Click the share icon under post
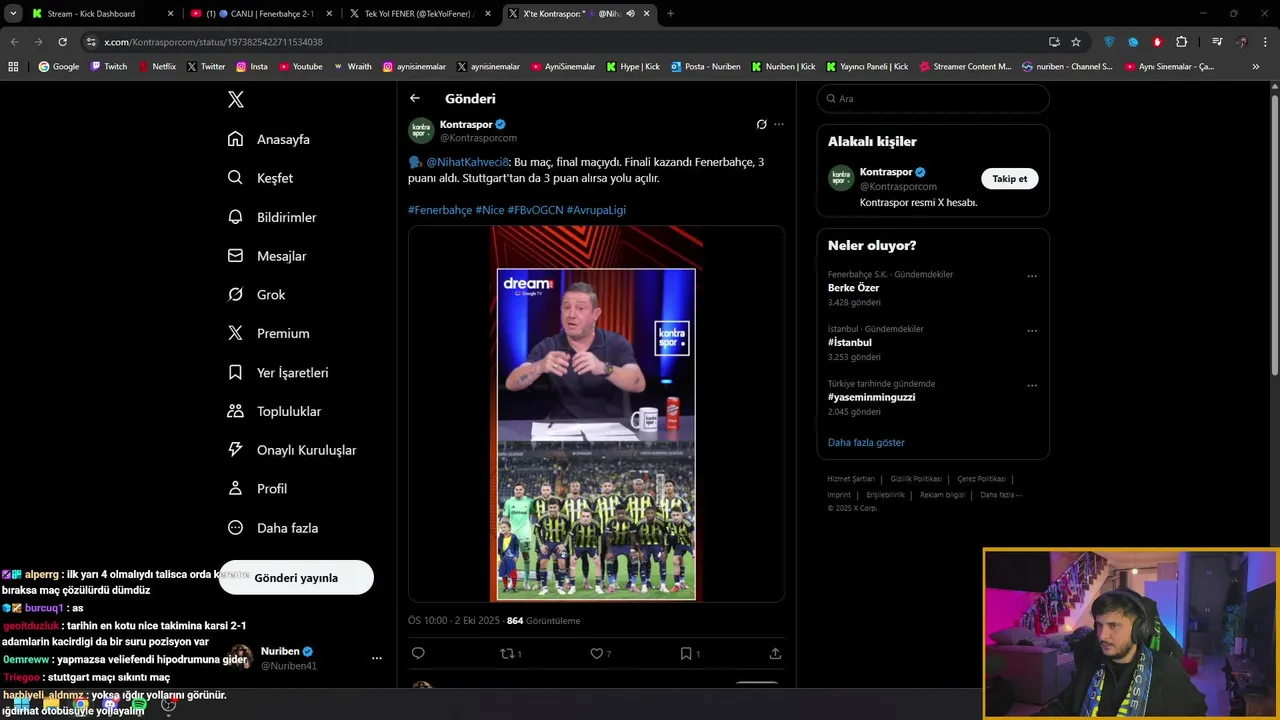 (775, 653)
